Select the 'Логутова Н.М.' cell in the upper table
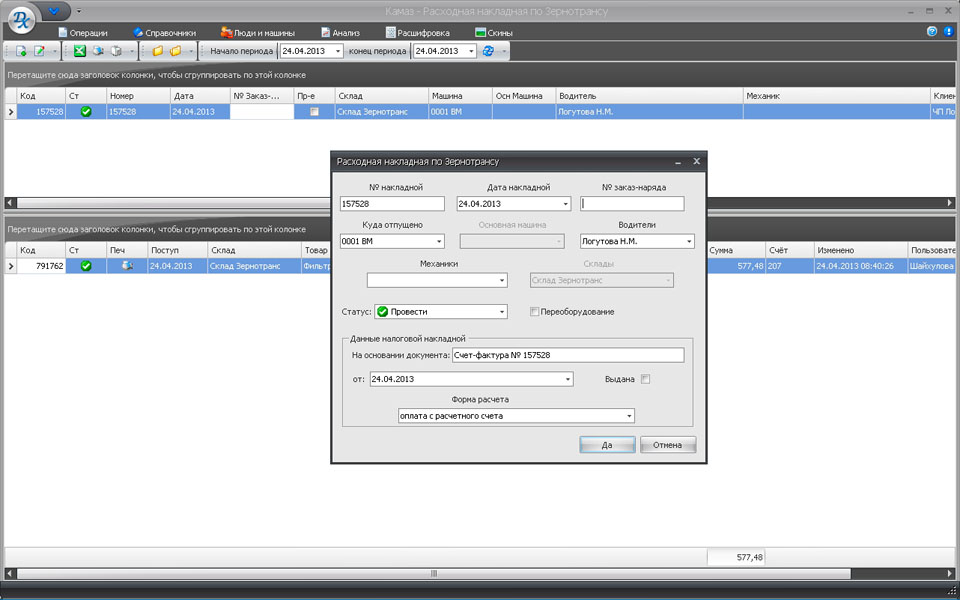Viewport: 960px width, 600px height. (x=650, y=112)
